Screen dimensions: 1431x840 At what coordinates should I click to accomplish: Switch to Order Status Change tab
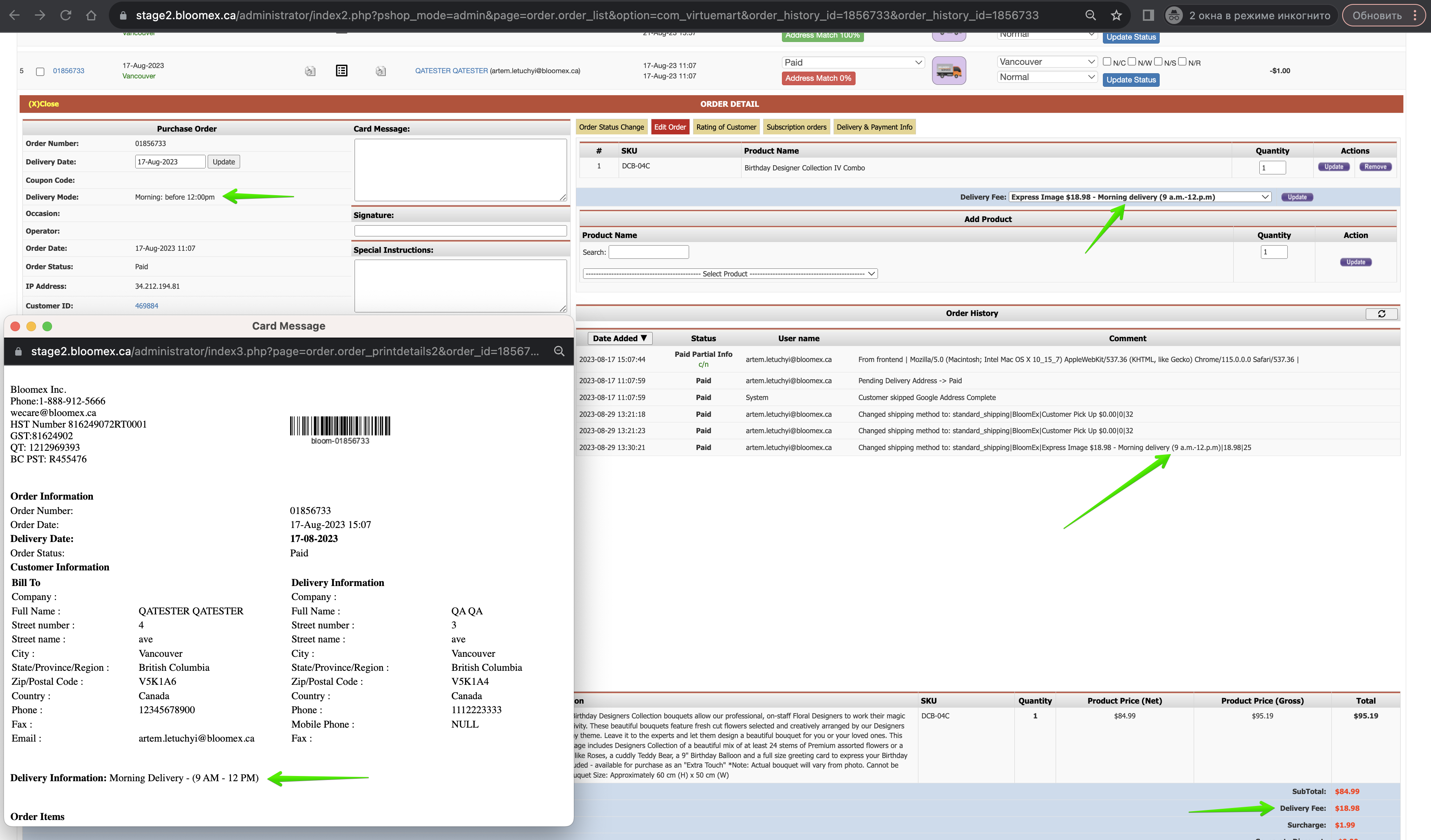pyautogui.click(x=611, y=127)
